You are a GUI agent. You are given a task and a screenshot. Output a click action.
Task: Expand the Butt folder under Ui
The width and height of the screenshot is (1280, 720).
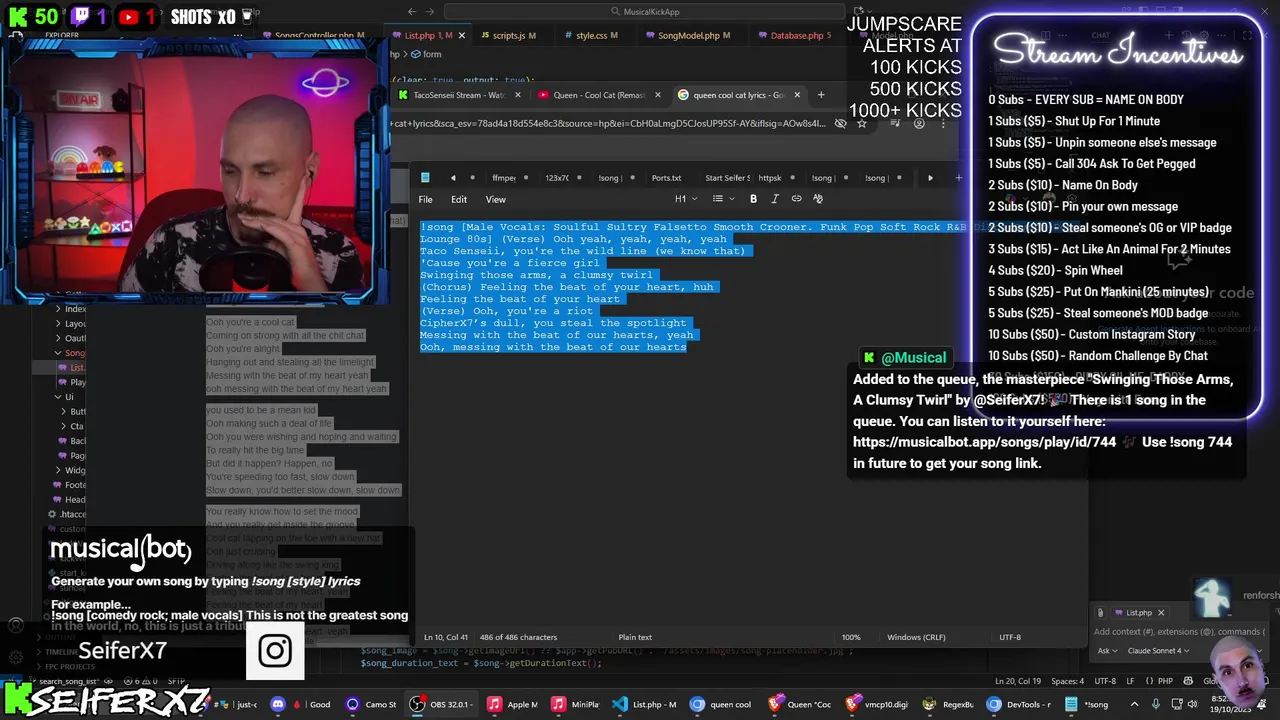coord(74,411)
